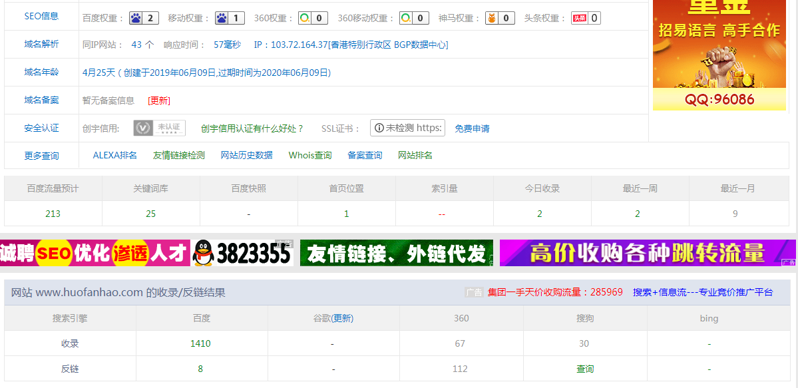Click the 域名解析 row label
This screenshot has width=798, height=388.
pyautogui.click(x=41, y=44)
